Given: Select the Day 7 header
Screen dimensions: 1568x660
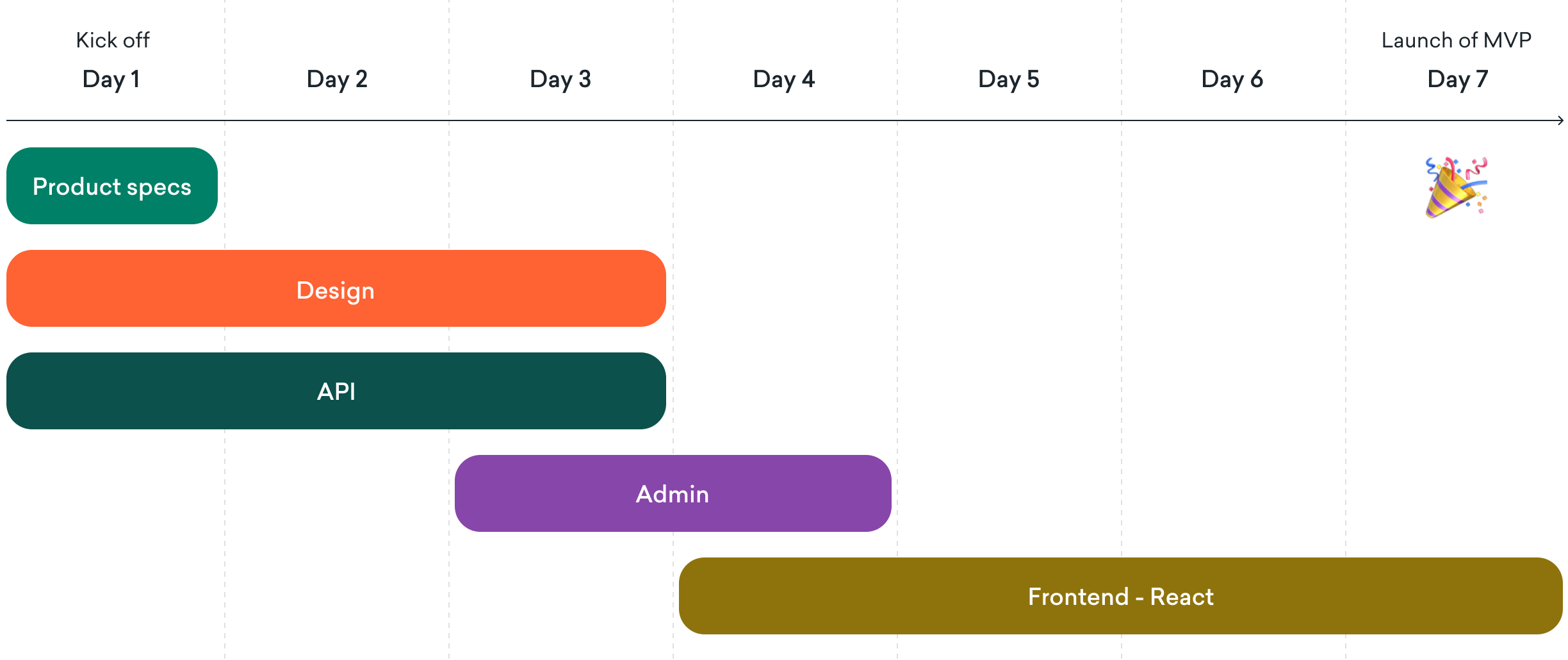Looking at the screenshot, I should pos(1458,79).
